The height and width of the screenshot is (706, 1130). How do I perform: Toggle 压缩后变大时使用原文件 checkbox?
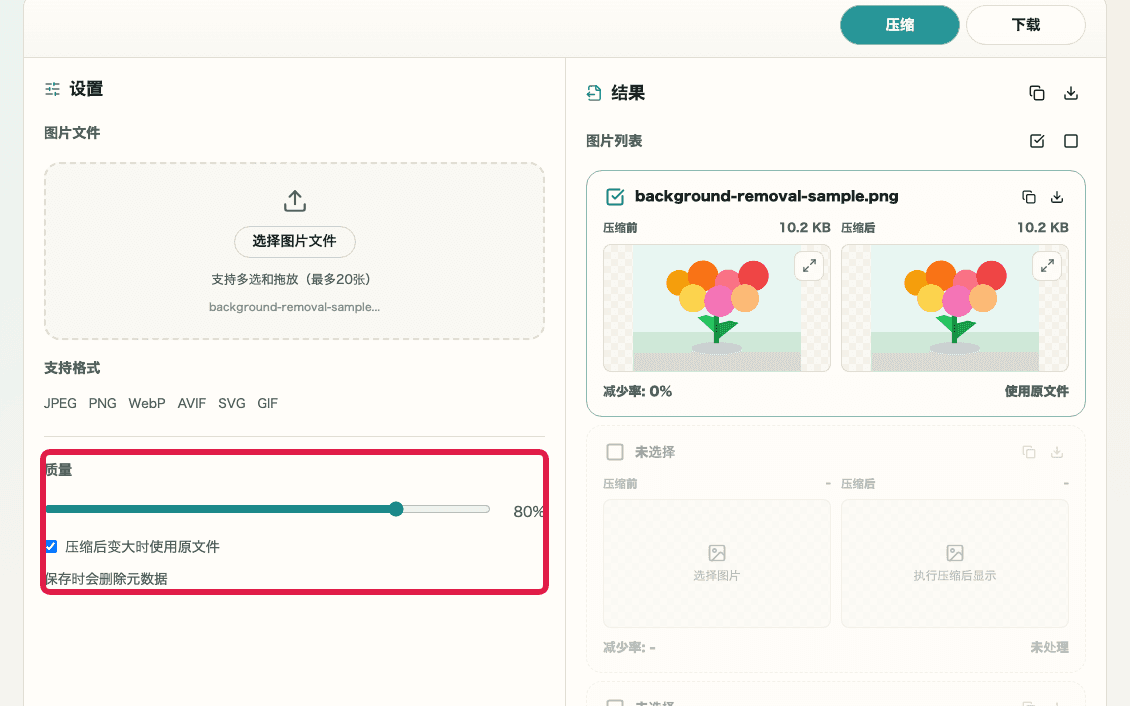click(x=51, y=547)
